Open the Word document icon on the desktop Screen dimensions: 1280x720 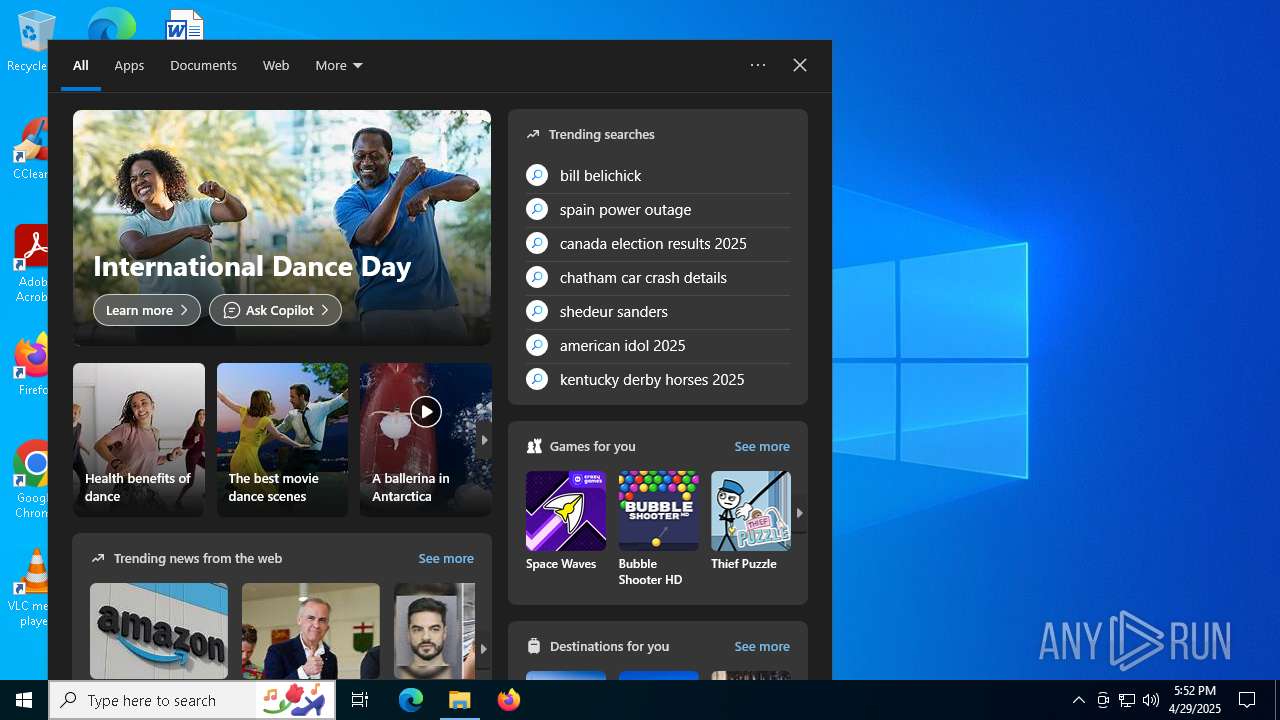[185, 25]
